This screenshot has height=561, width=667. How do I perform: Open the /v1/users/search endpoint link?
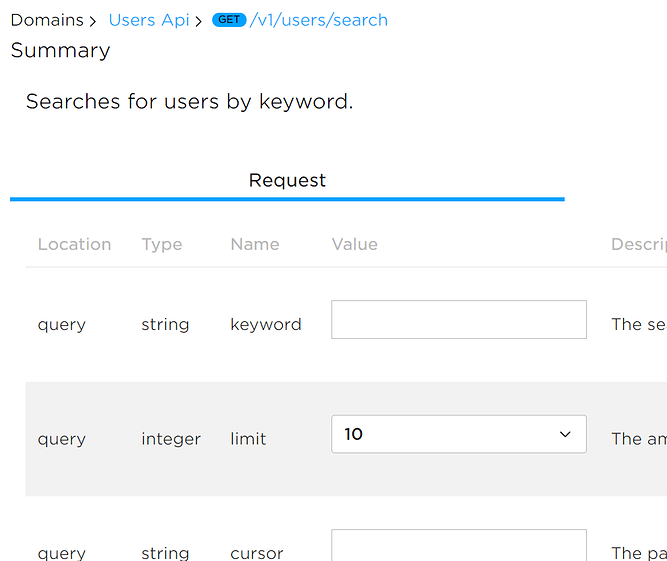coord(319,20)
